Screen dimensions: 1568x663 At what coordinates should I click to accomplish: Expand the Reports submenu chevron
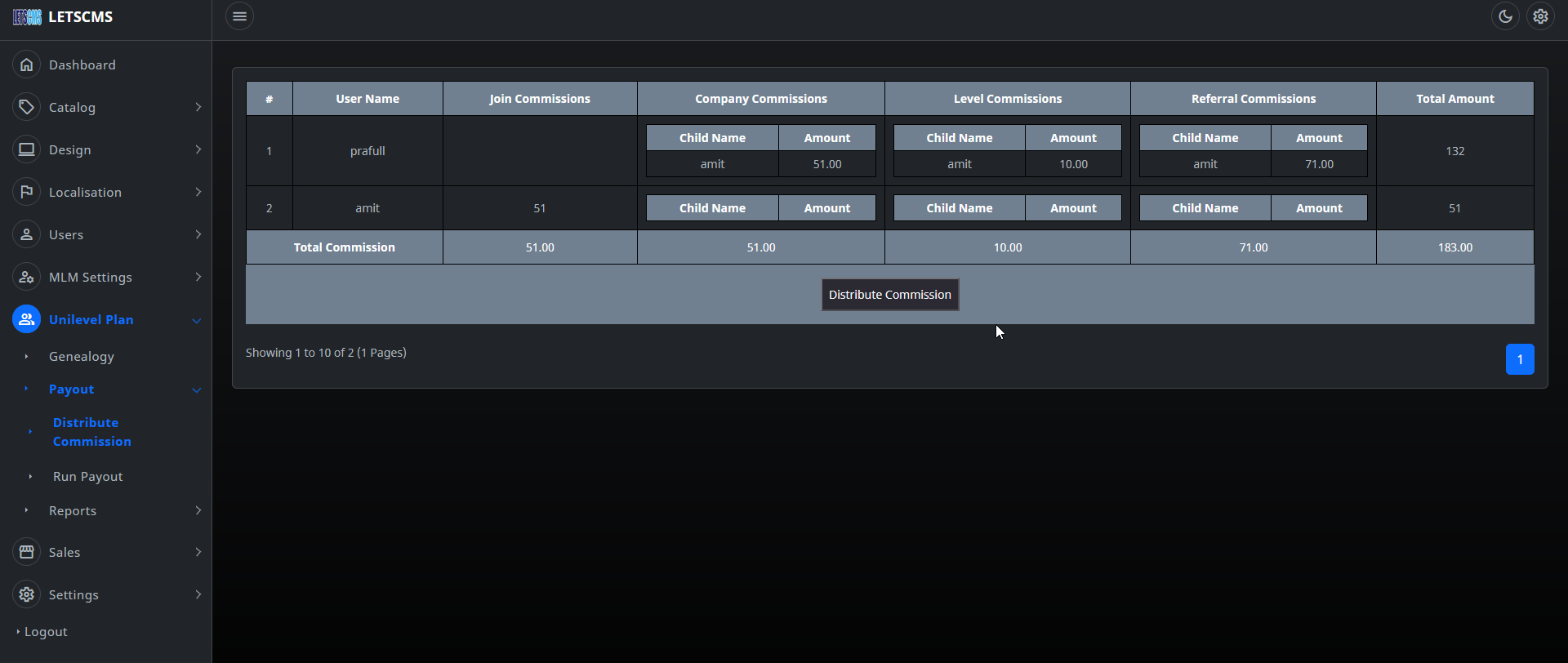(x=198, y=510)
